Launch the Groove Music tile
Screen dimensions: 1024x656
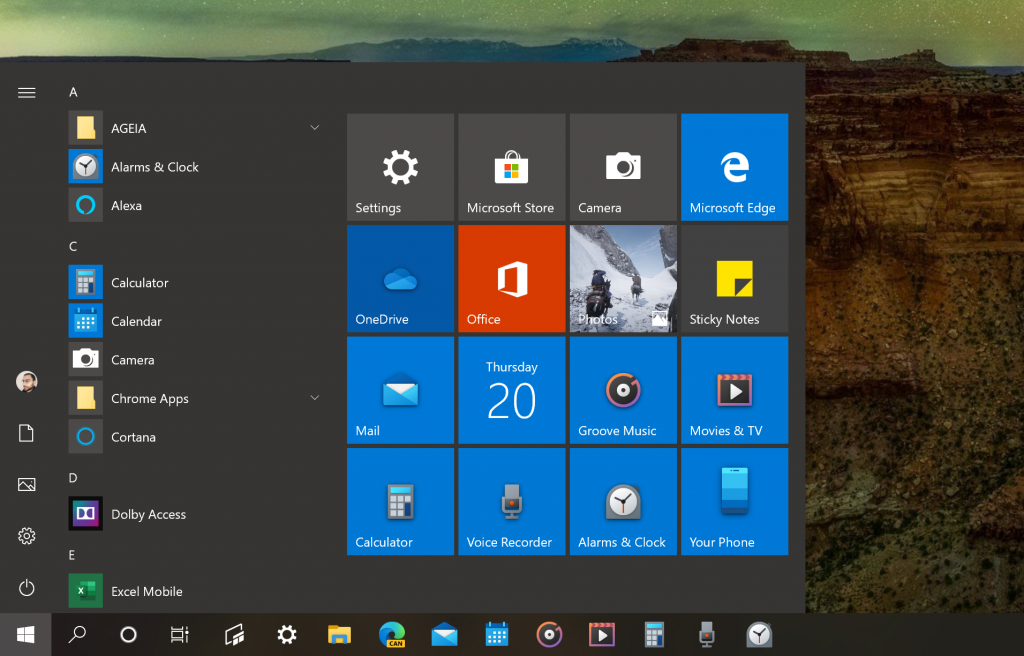(x=623, y=390)
